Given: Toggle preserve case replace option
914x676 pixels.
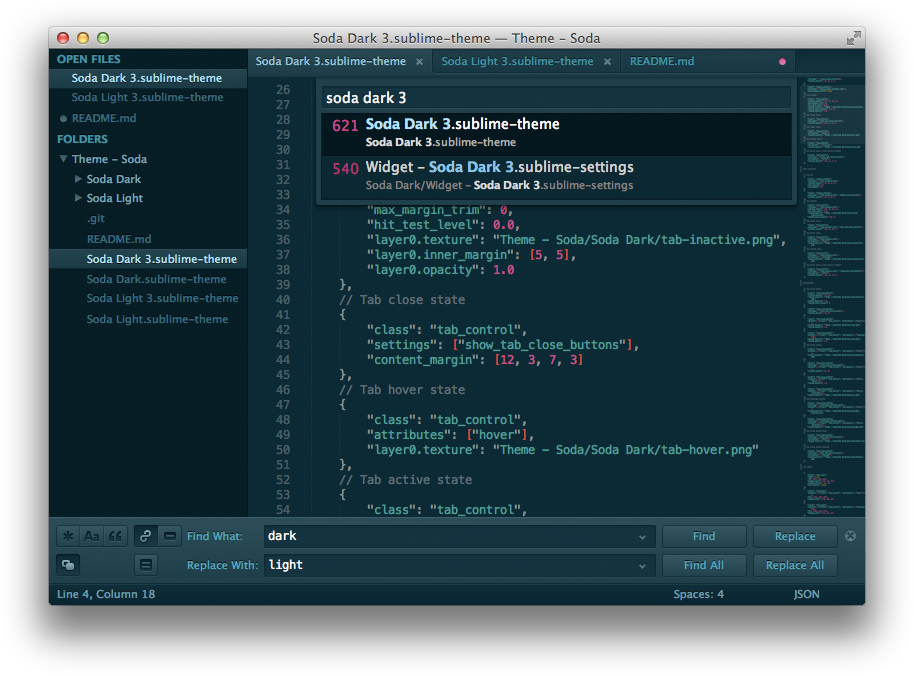Looking at the screenshot, I should (x=68, y=565).
